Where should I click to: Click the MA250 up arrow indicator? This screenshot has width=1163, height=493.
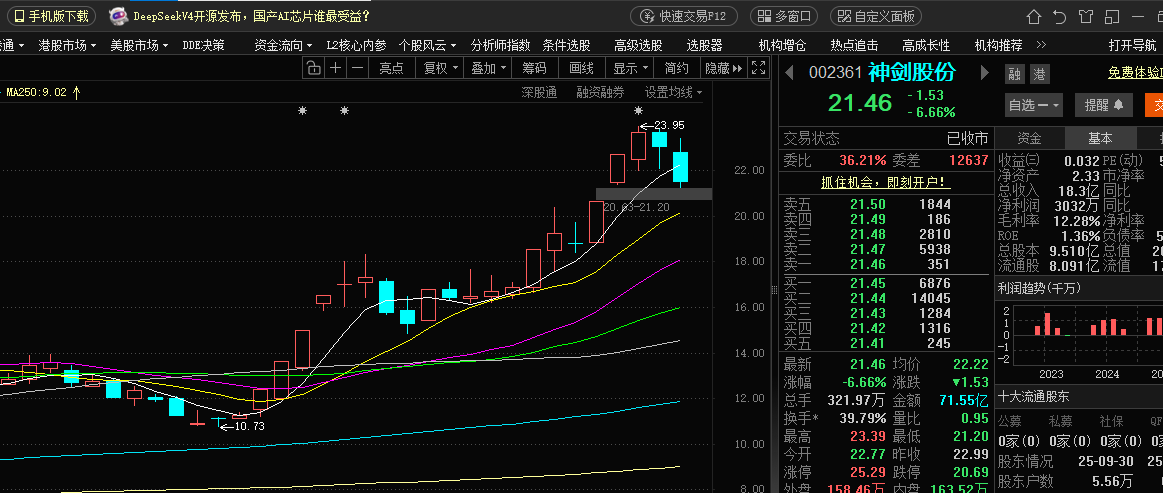point(76,93)
